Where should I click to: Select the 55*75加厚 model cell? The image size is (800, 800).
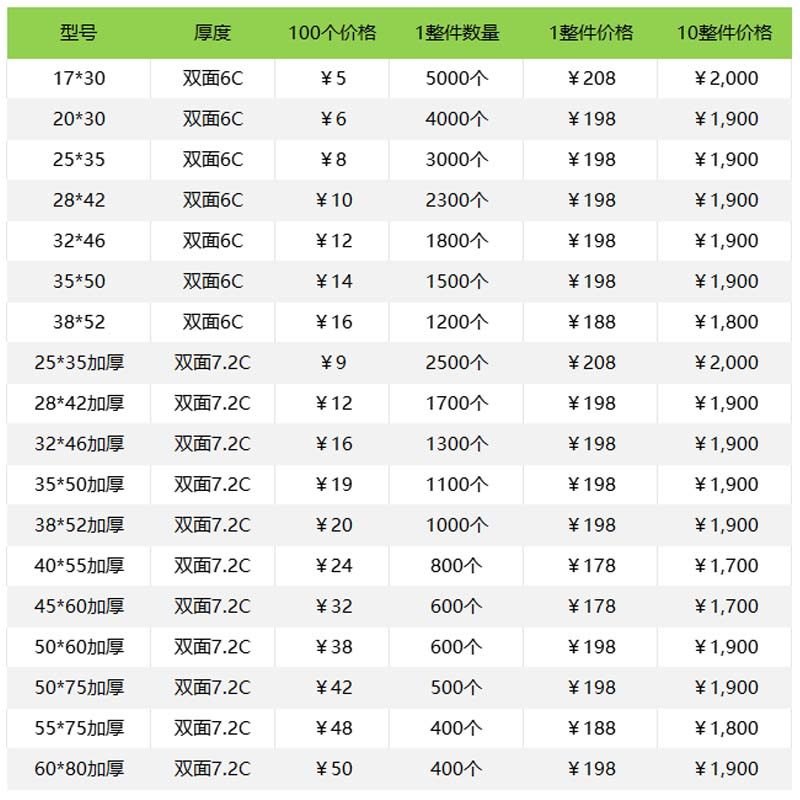(x=79, y=728)
